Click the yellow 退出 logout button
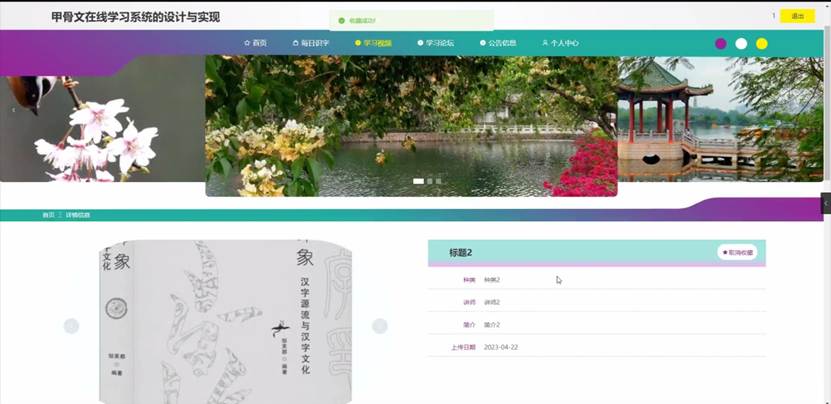Image resolution: width=831 pixels, height=404 pixels. [797, 16]
